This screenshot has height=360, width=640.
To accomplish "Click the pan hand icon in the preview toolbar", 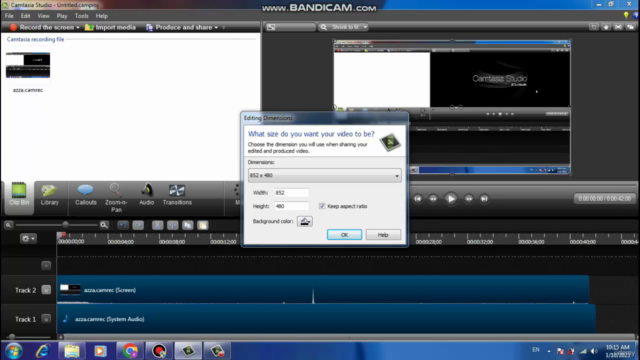I will click(606, 27).
